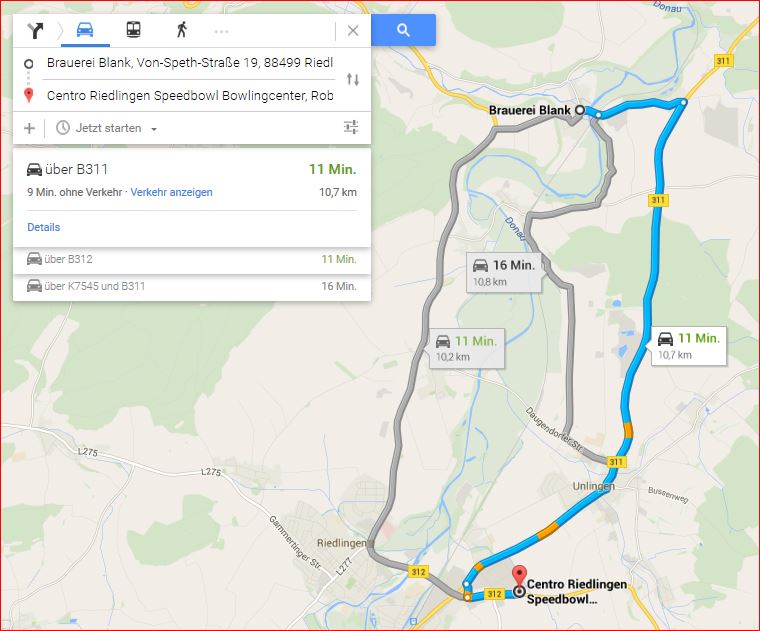Click the red Centro Riedlingen destination pin

[520, 577]
